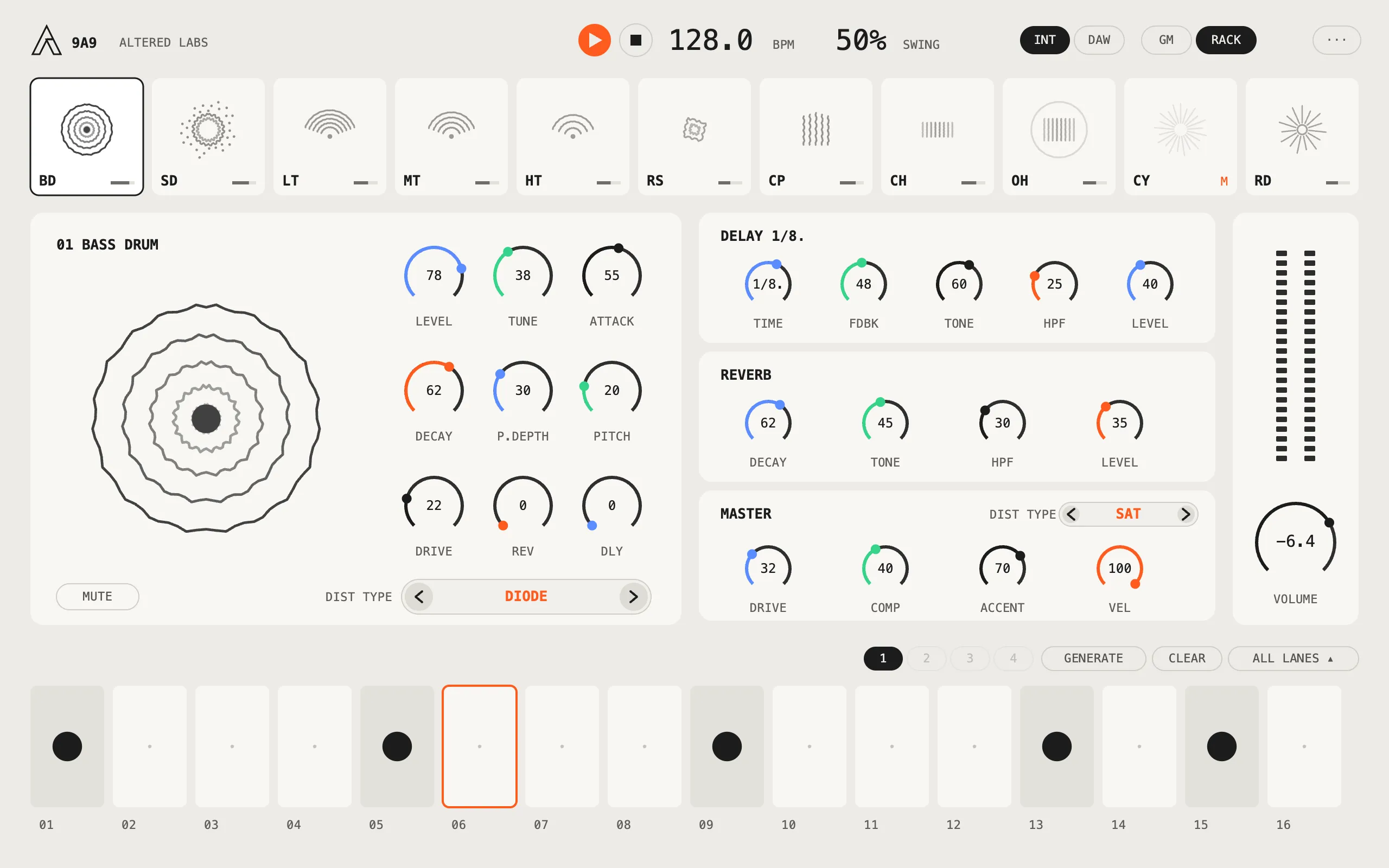Image resolution: width=1389 pixels, height=868 pixels.
Task: Select the HT high tom pad
Action: pos(573,137)
